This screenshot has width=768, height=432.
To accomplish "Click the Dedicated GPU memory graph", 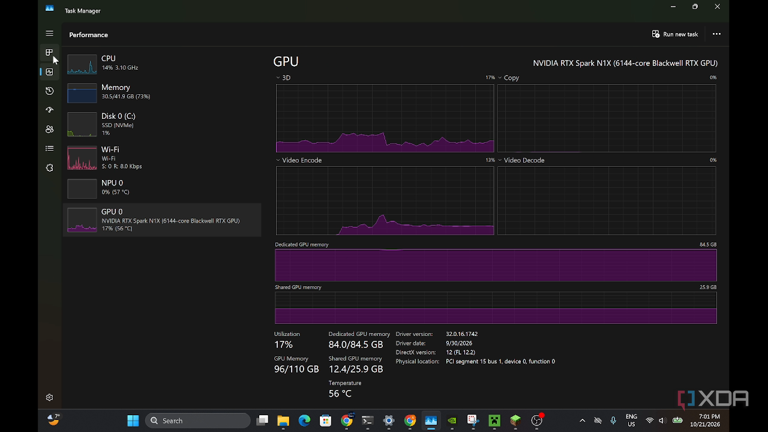I will 496,265.
